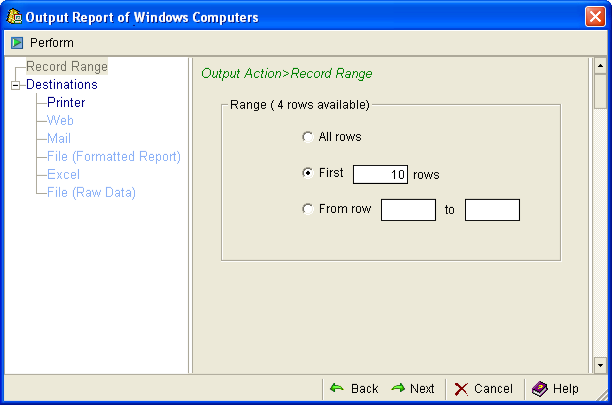612x405 pixels.
Task: Select the Excel destination
Action: [63, 174]
